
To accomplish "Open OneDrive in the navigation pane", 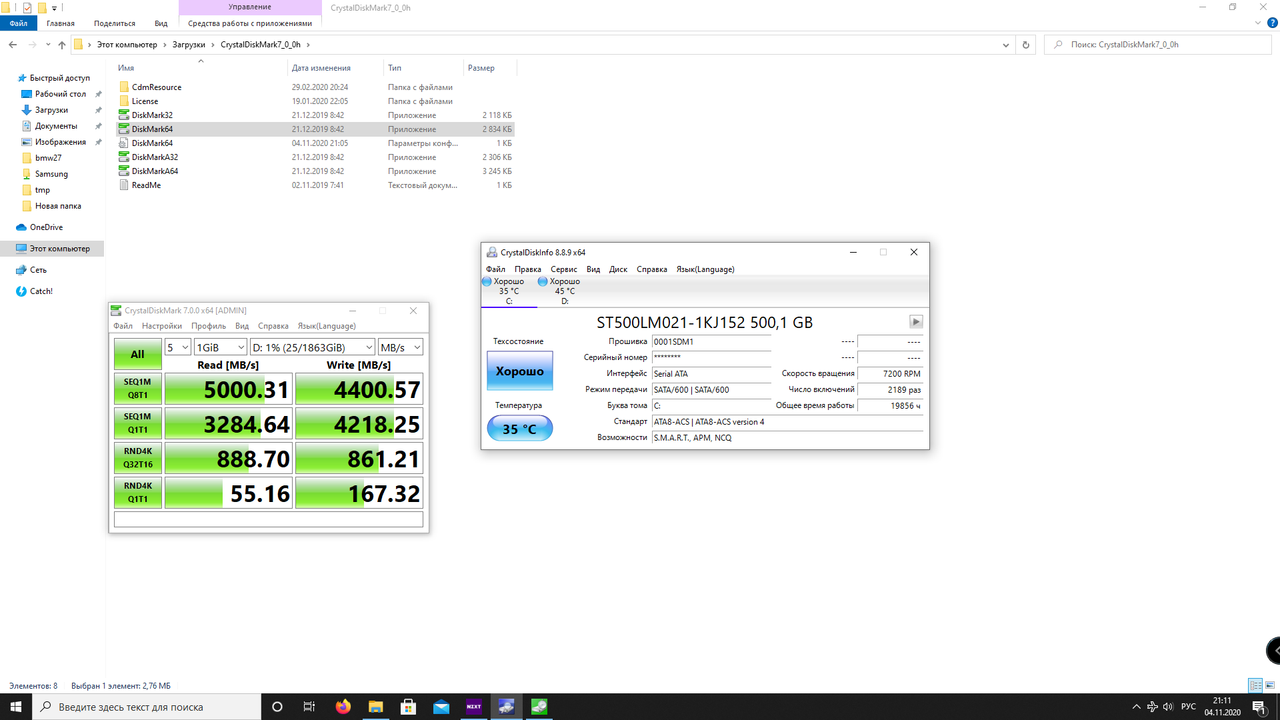I will 46,227.
